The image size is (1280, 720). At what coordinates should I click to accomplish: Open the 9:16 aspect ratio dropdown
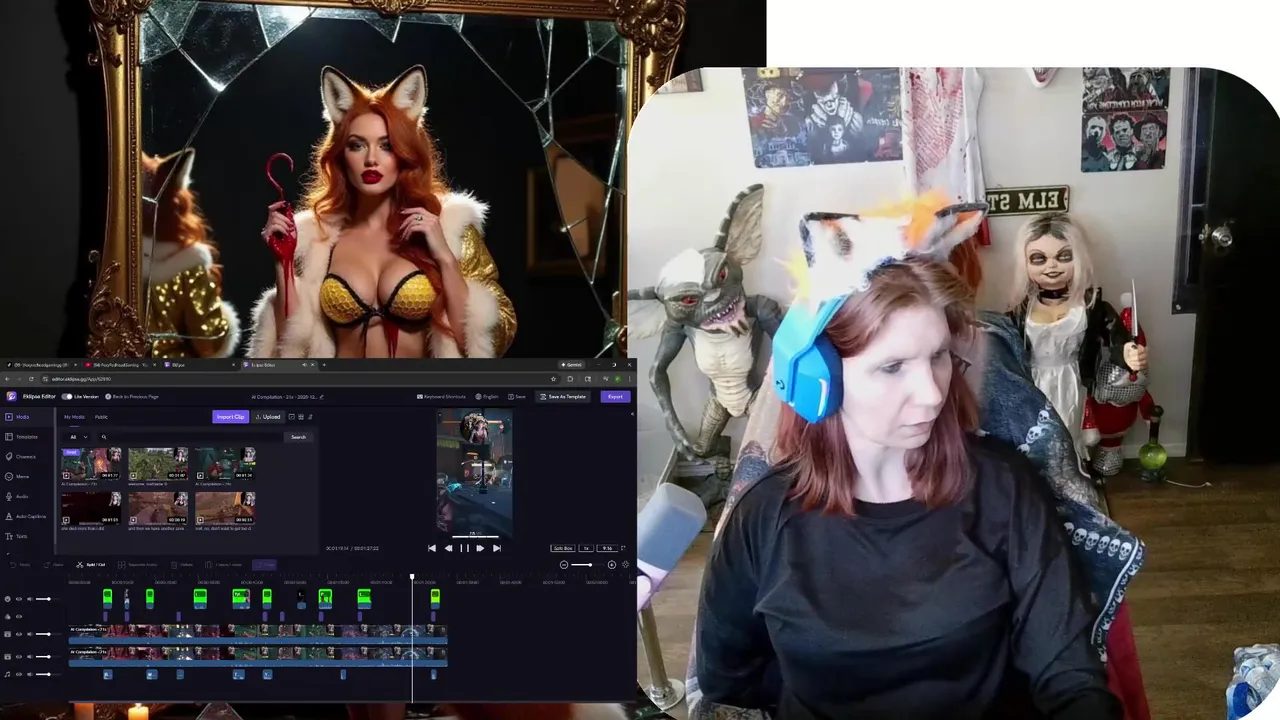click(x=607, y=548)
